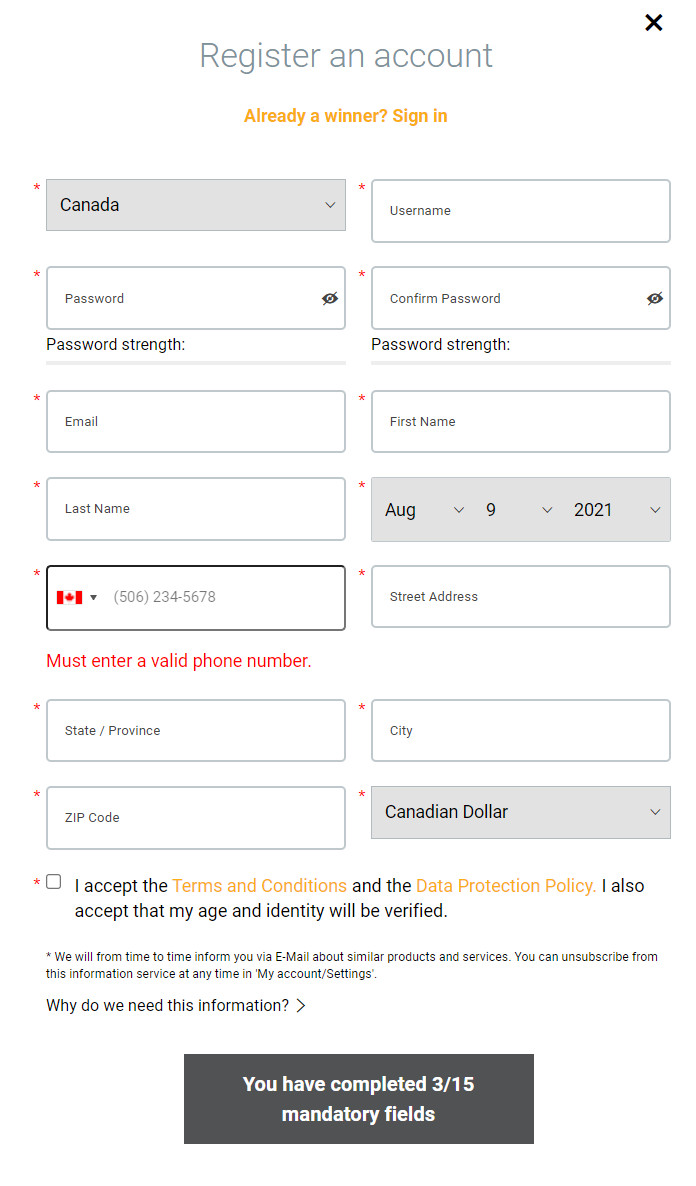Viewport: 696px width, 1186px height.
Task: Focus the Username input field
Action: [520, 211]
